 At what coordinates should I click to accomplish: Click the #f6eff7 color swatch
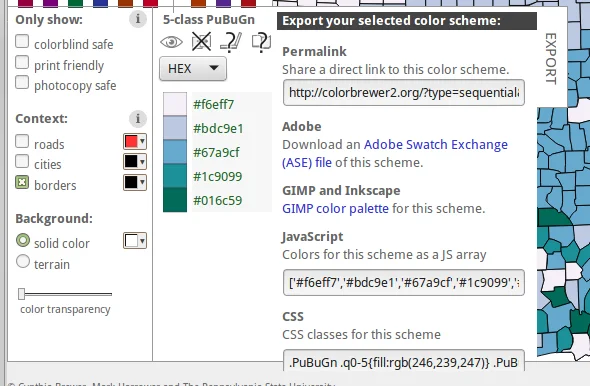[x=175, y=104]
